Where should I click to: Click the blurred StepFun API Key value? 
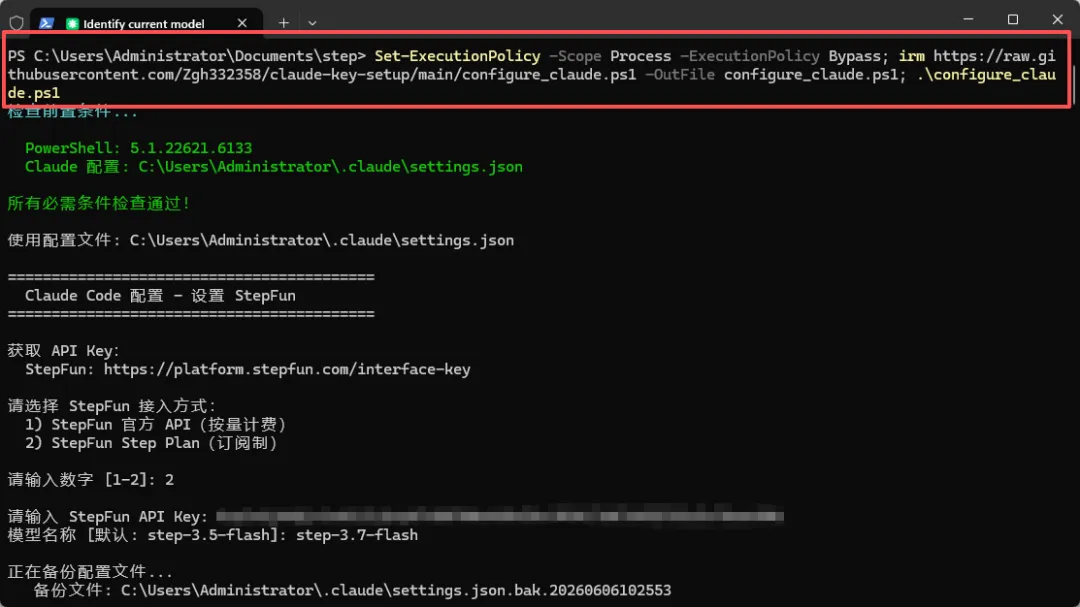(500, 516)
